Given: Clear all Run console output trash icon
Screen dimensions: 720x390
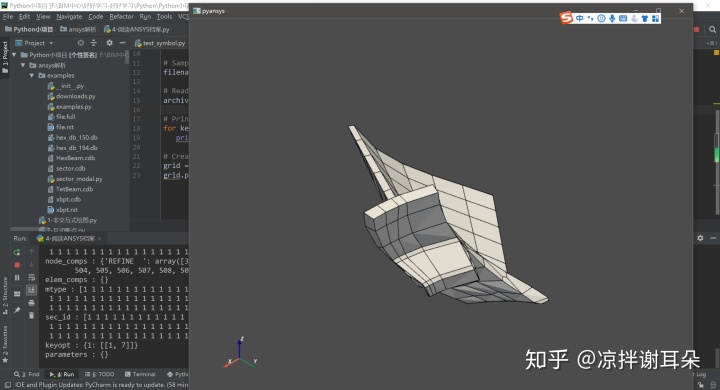Looking at the screenshot, I should tap(31, 315).
